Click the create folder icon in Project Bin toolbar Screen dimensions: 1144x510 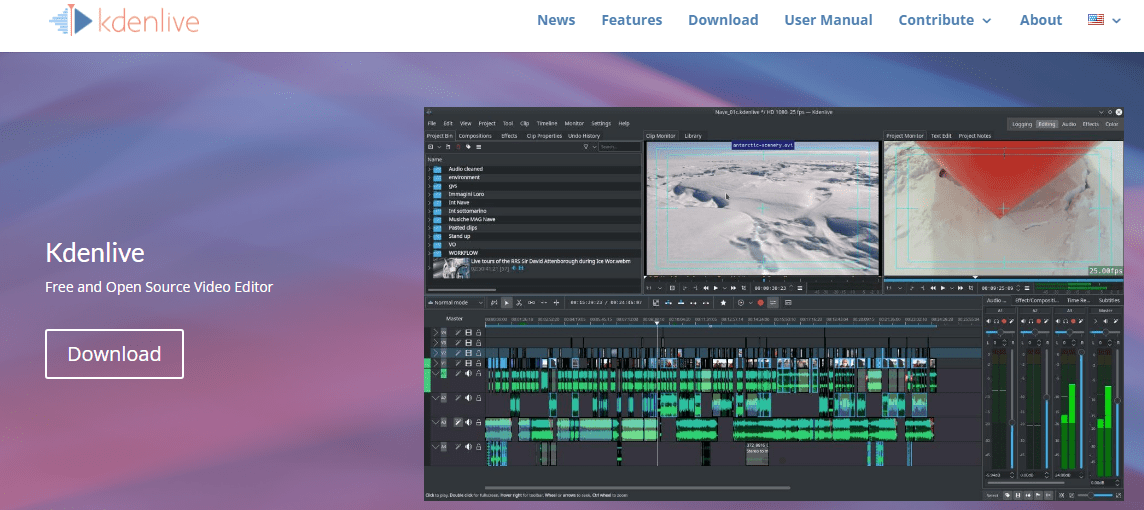pyautogui.click(x=448, y=147)
